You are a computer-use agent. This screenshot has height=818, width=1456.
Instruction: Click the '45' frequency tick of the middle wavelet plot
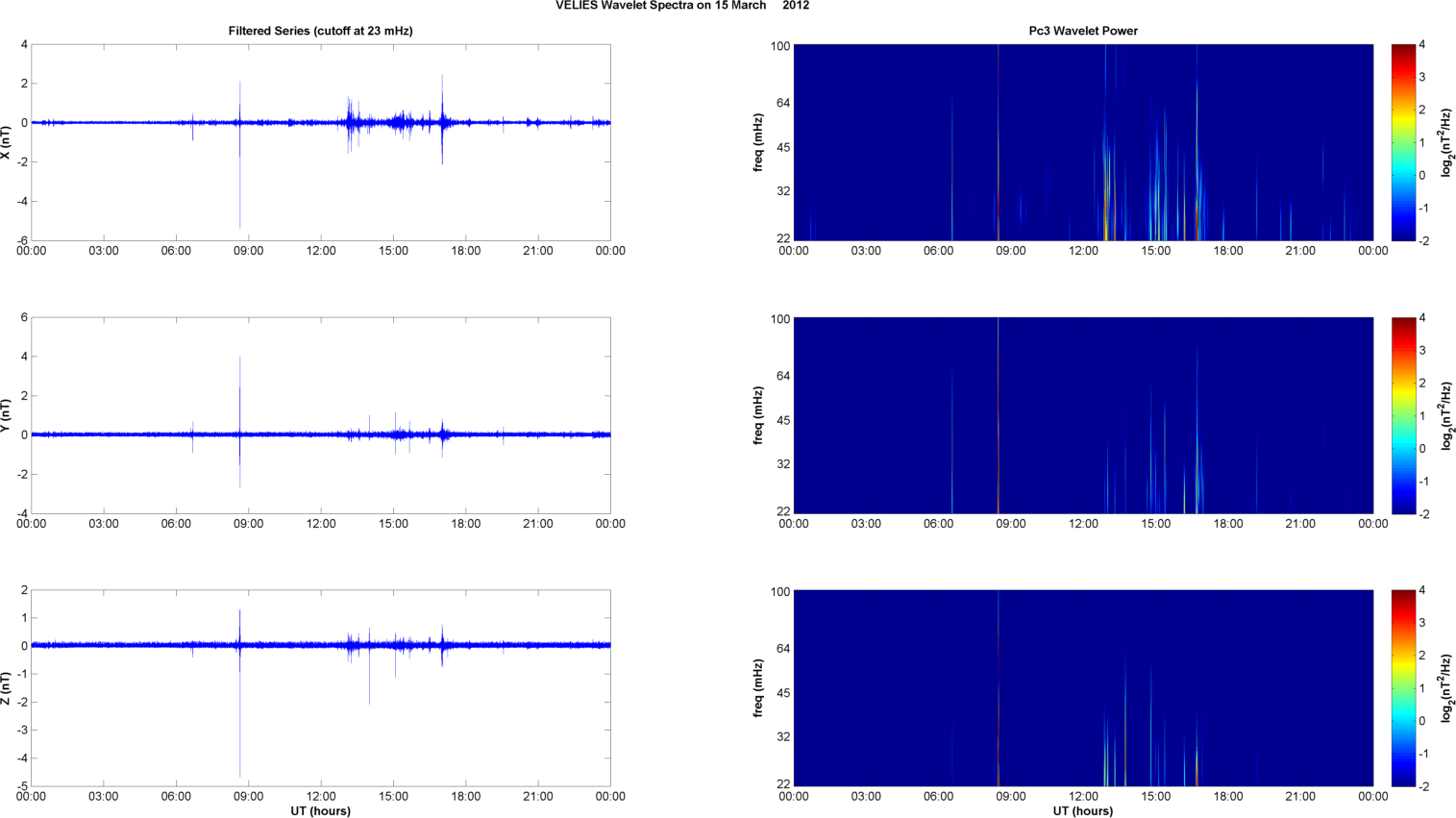(783, 420)
